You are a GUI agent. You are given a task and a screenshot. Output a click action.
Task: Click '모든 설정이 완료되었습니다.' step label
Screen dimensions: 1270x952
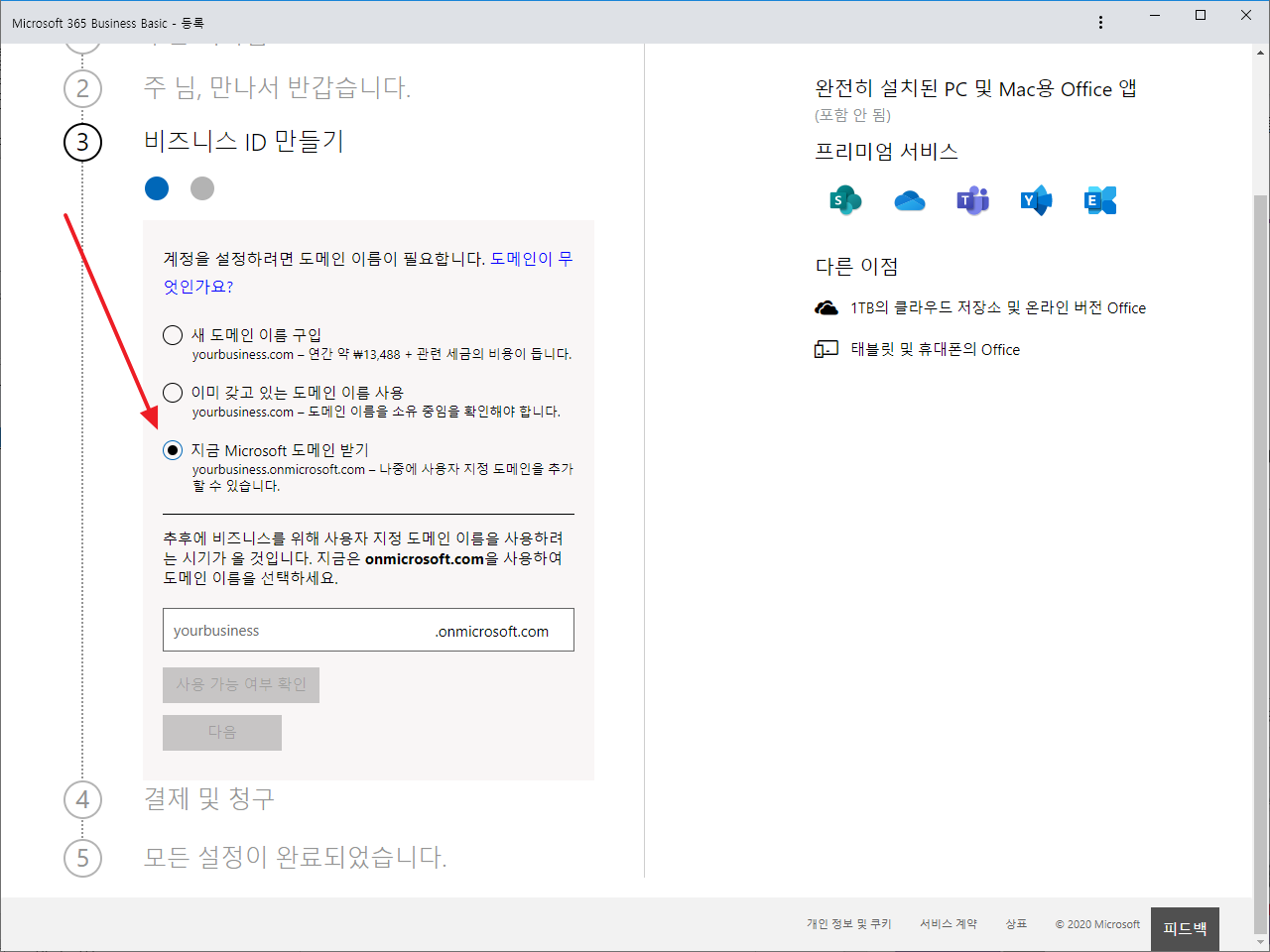click(296, 857)
